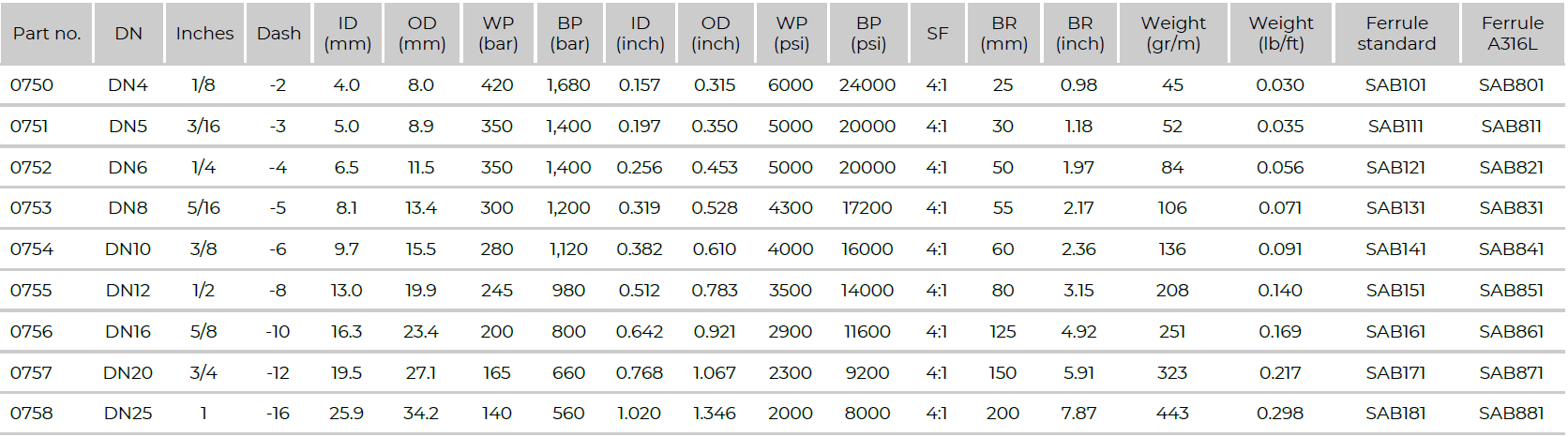The height and width of the screenshot is (437, 1568).
Task: Select part number 0758
Action: tap(32, 414)
